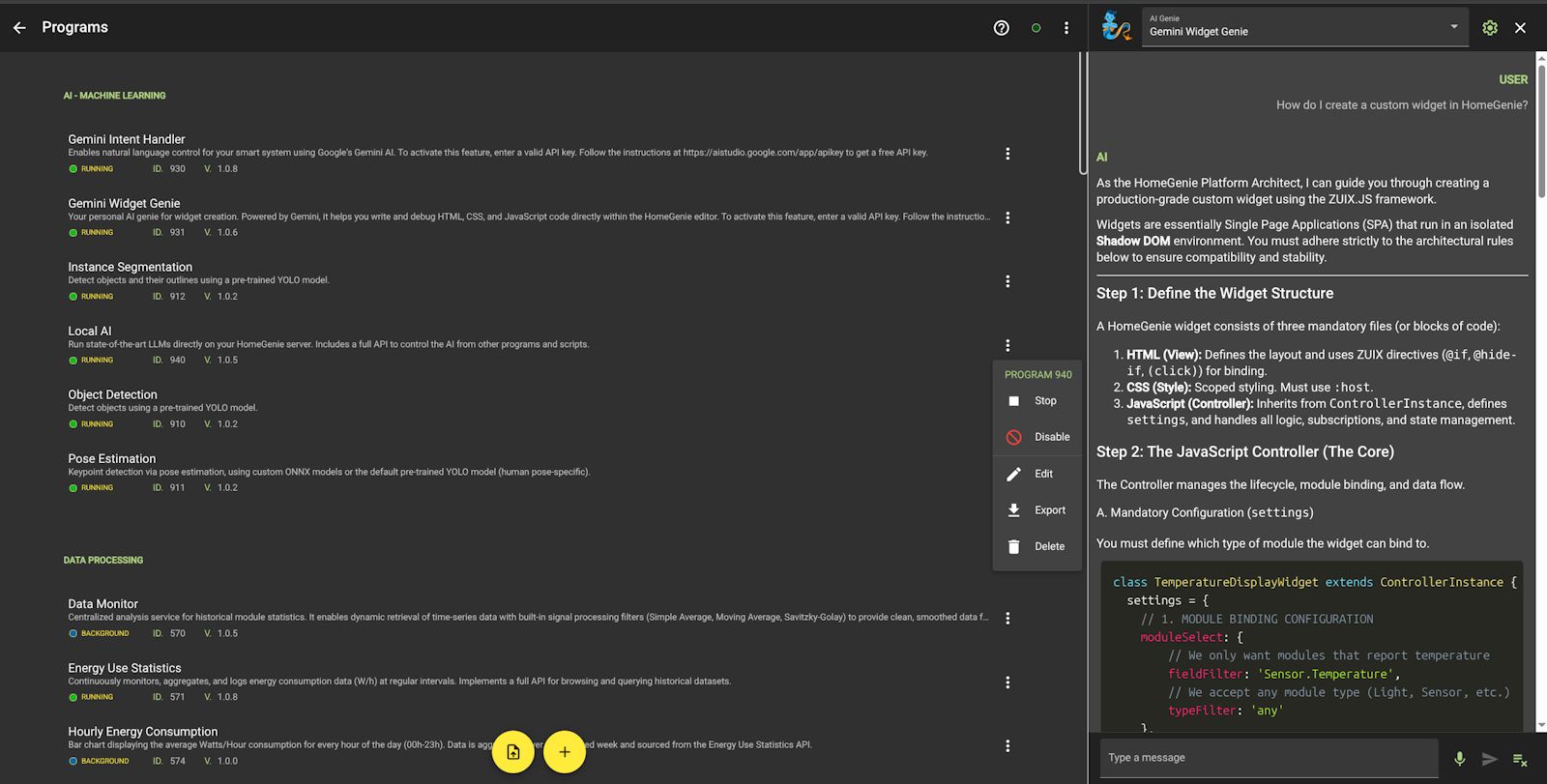1547x784 pixels.
Task: Click Edit in the program menu
Action: click(1043, 474)
